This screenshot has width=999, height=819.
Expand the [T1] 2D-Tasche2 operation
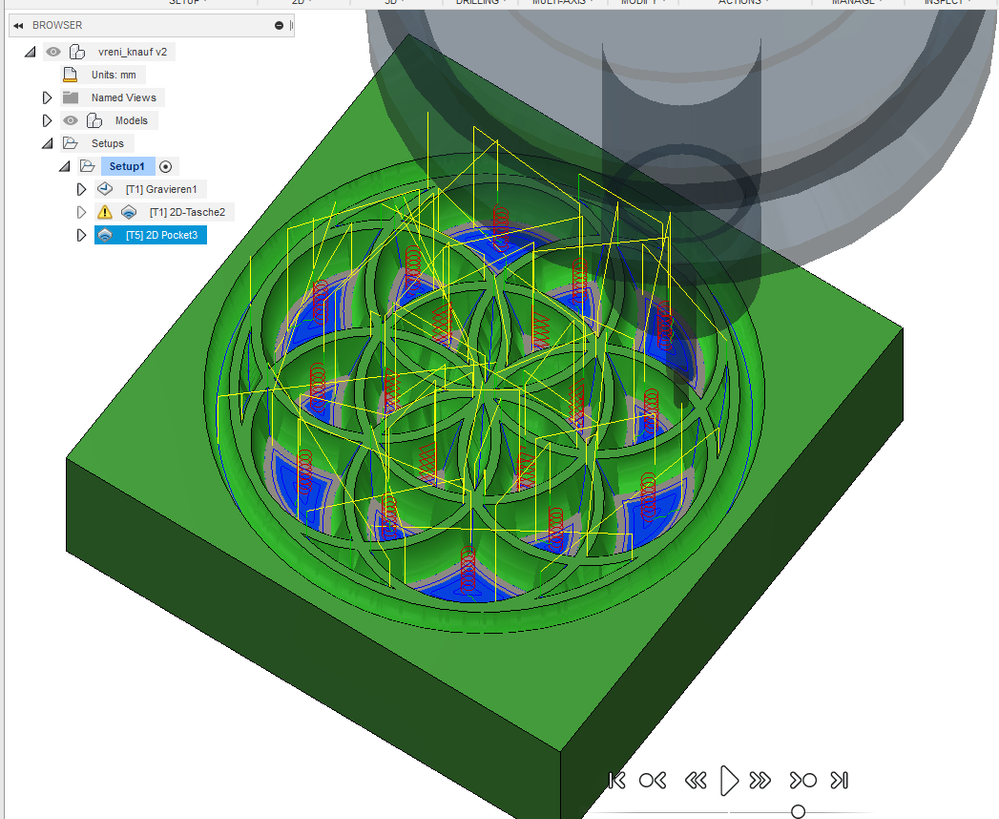click(81, 212)
